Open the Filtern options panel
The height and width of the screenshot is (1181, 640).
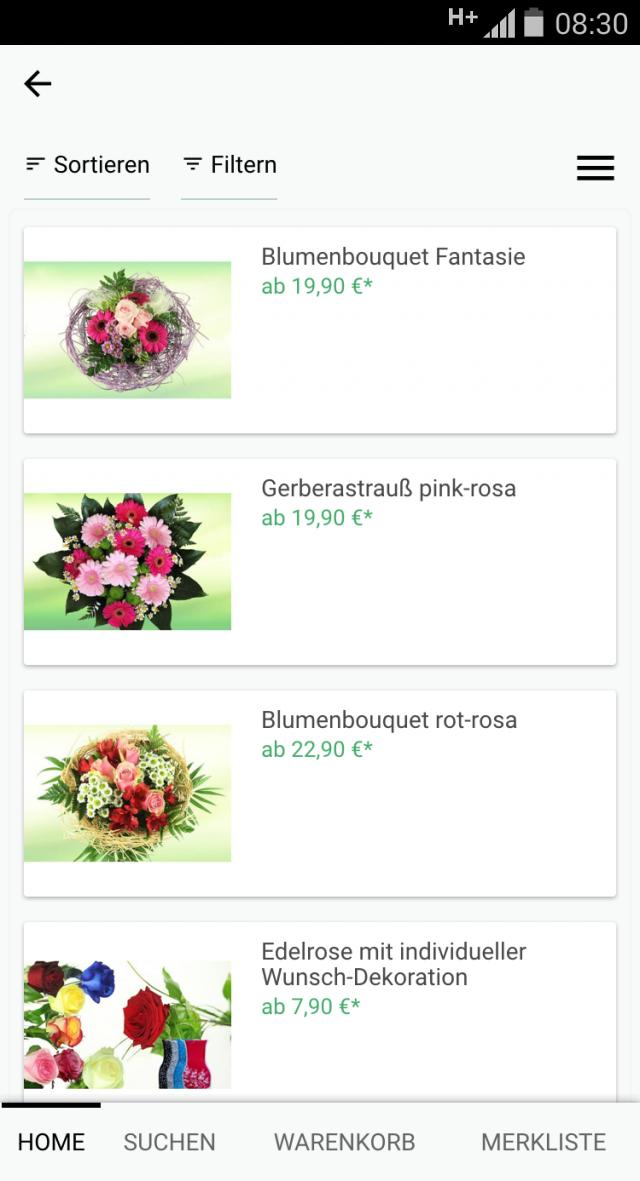229,164
